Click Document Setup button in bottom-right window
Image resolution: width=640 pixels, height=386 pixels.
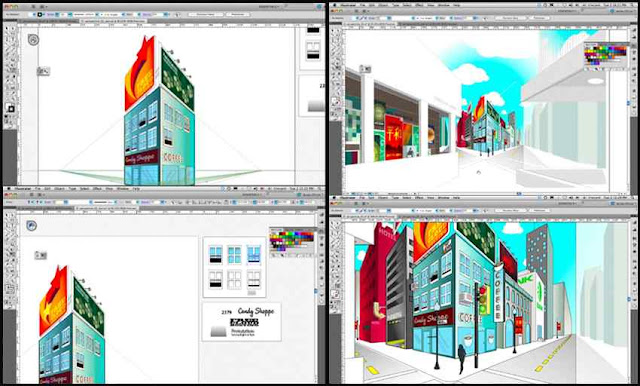510,211
